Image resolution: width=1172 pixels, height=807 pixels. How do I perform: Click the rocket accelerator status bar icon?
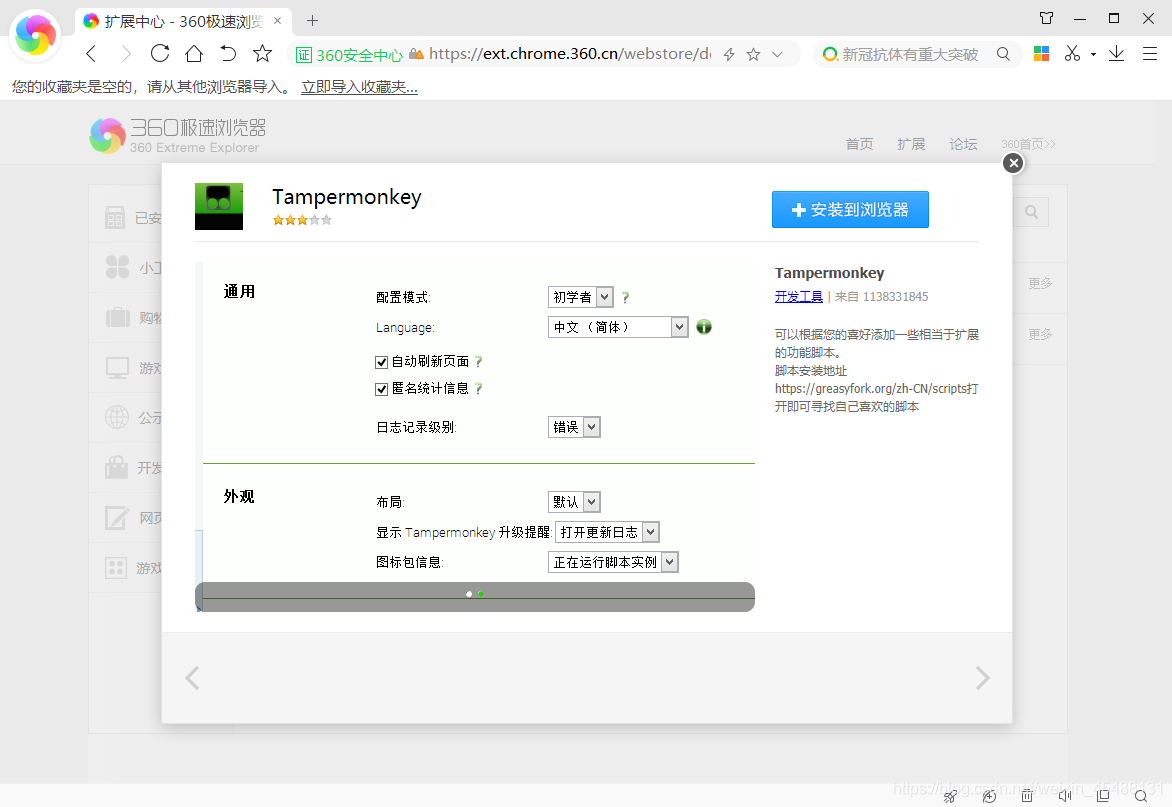coord(951,797)
